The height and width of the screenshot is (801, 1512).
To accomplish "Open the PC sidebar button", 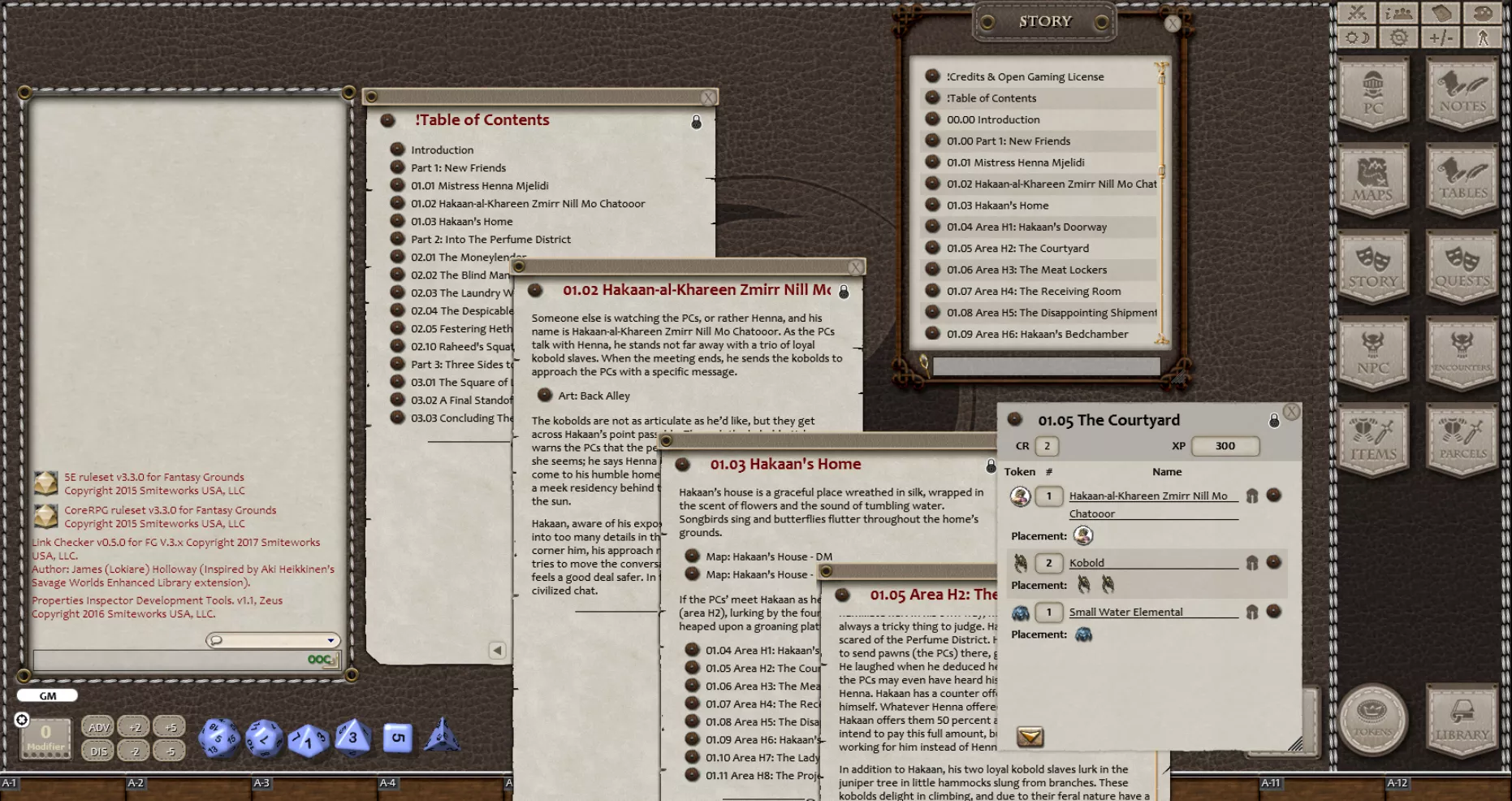I will pos(1373,93).
